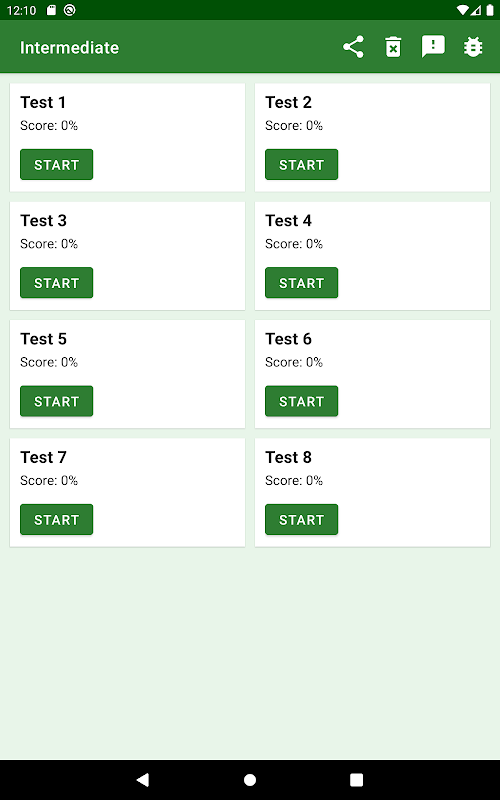Begin Test 4 with START button

click(302, 283)
